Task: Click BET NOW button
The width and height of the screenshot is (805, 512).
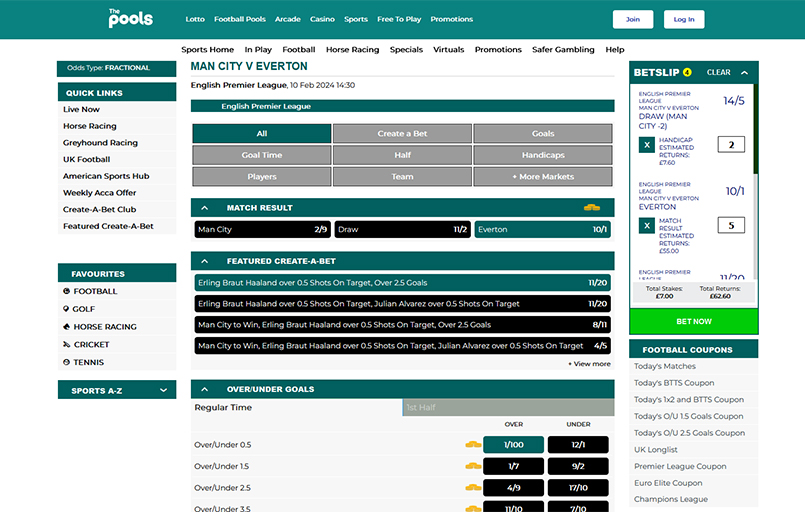Action: point(694,321)
